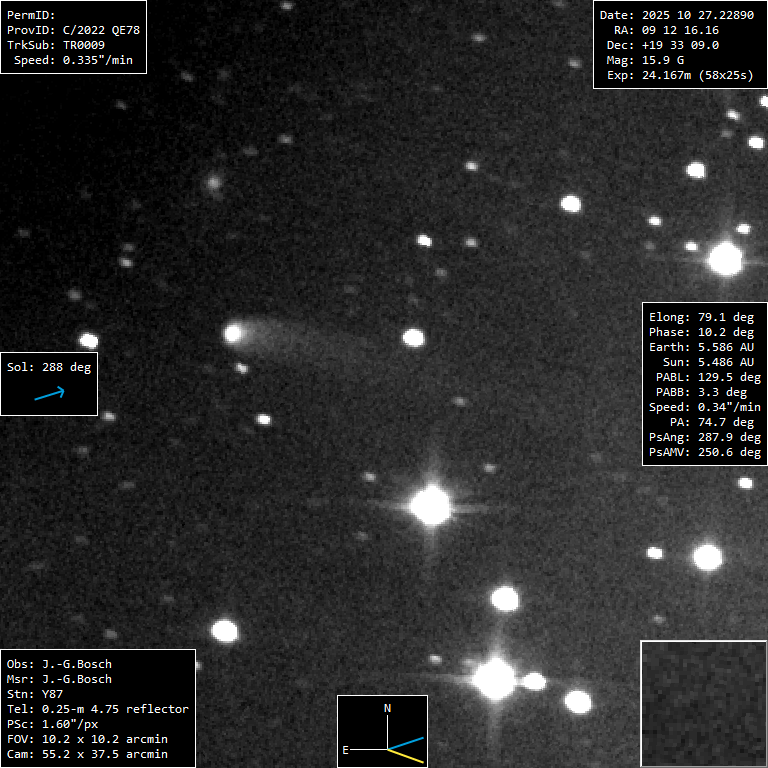Viewport: 768px width, 768px height.
Task: Click the Sol: 288 deg label
Action: 49,367
